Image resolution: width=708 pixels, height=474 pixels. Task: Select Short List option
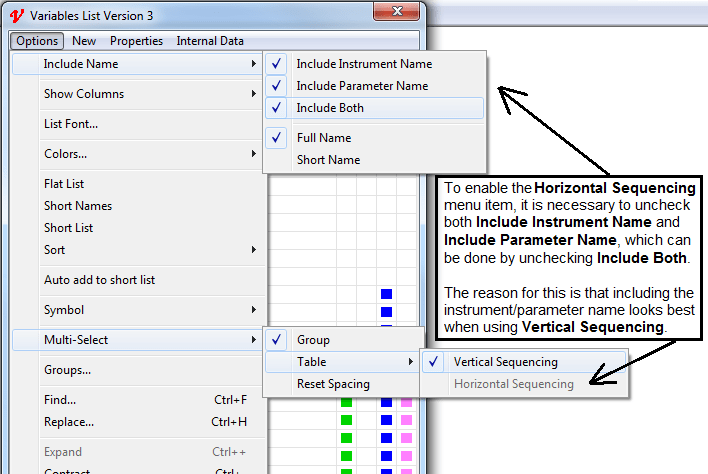pyautogui.click(x=137, y=228)
